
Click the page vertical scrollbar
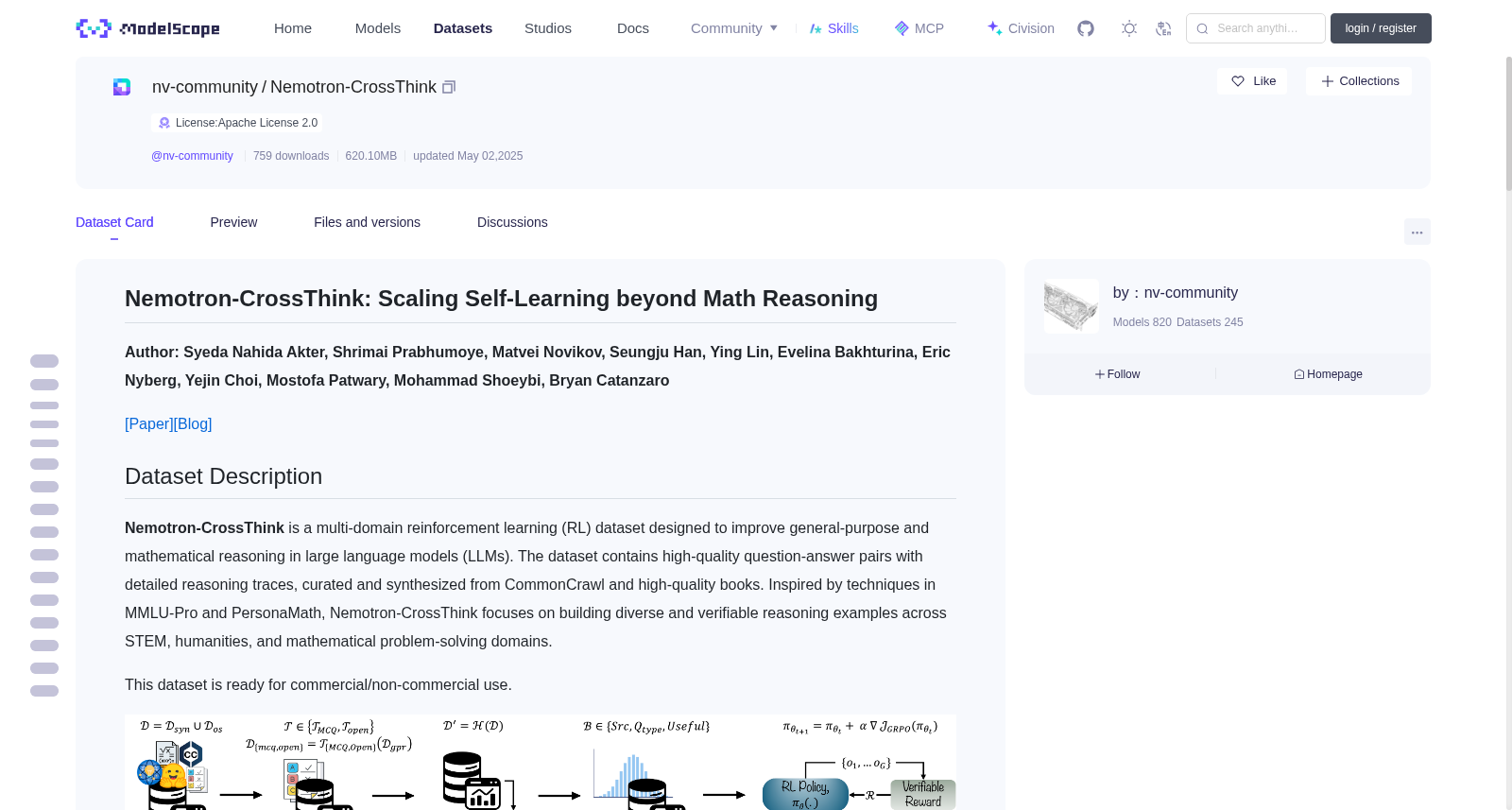[1509, 123]
